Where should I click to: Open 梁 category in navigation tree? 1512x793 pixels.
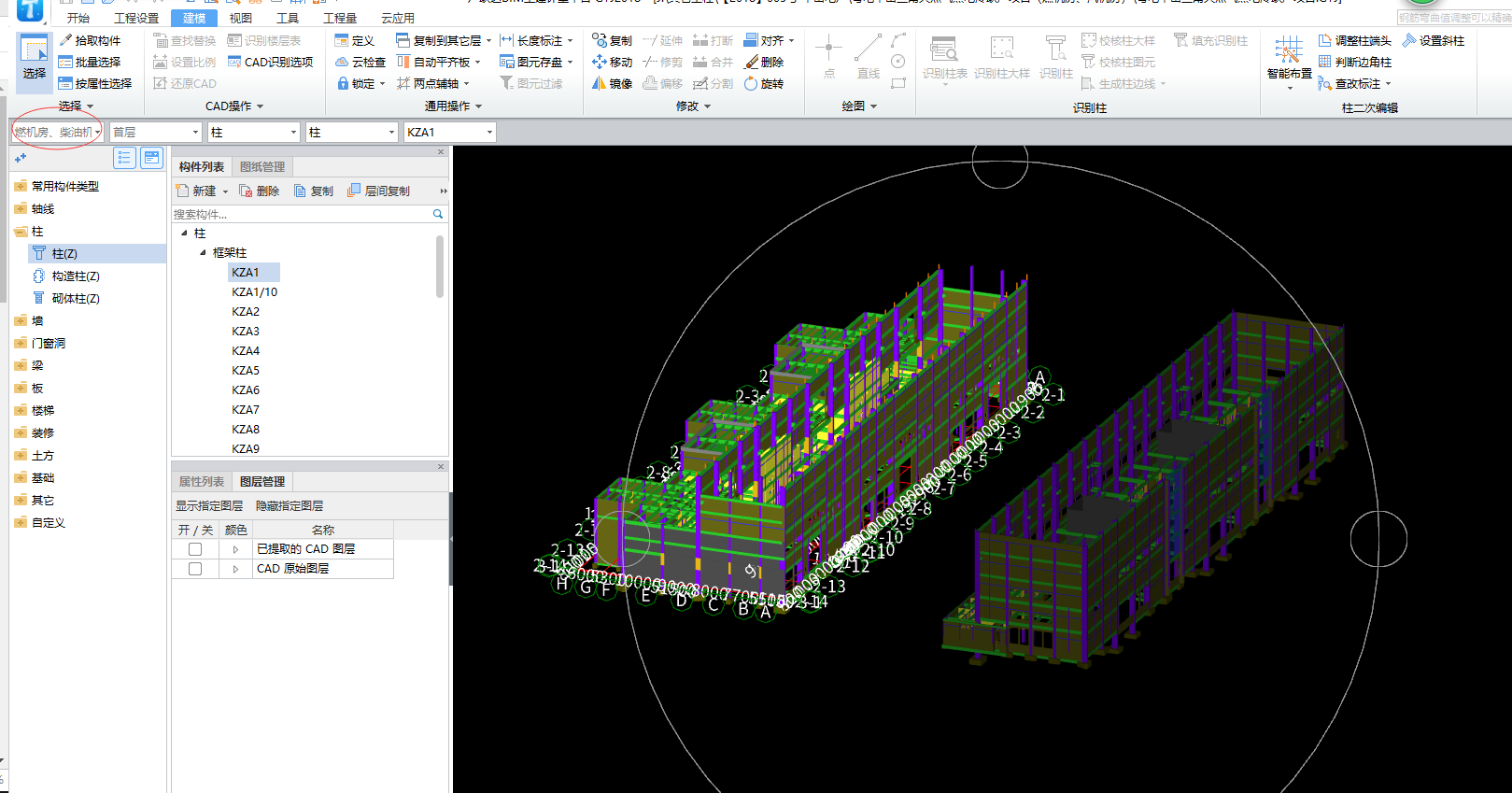[37, 366]
